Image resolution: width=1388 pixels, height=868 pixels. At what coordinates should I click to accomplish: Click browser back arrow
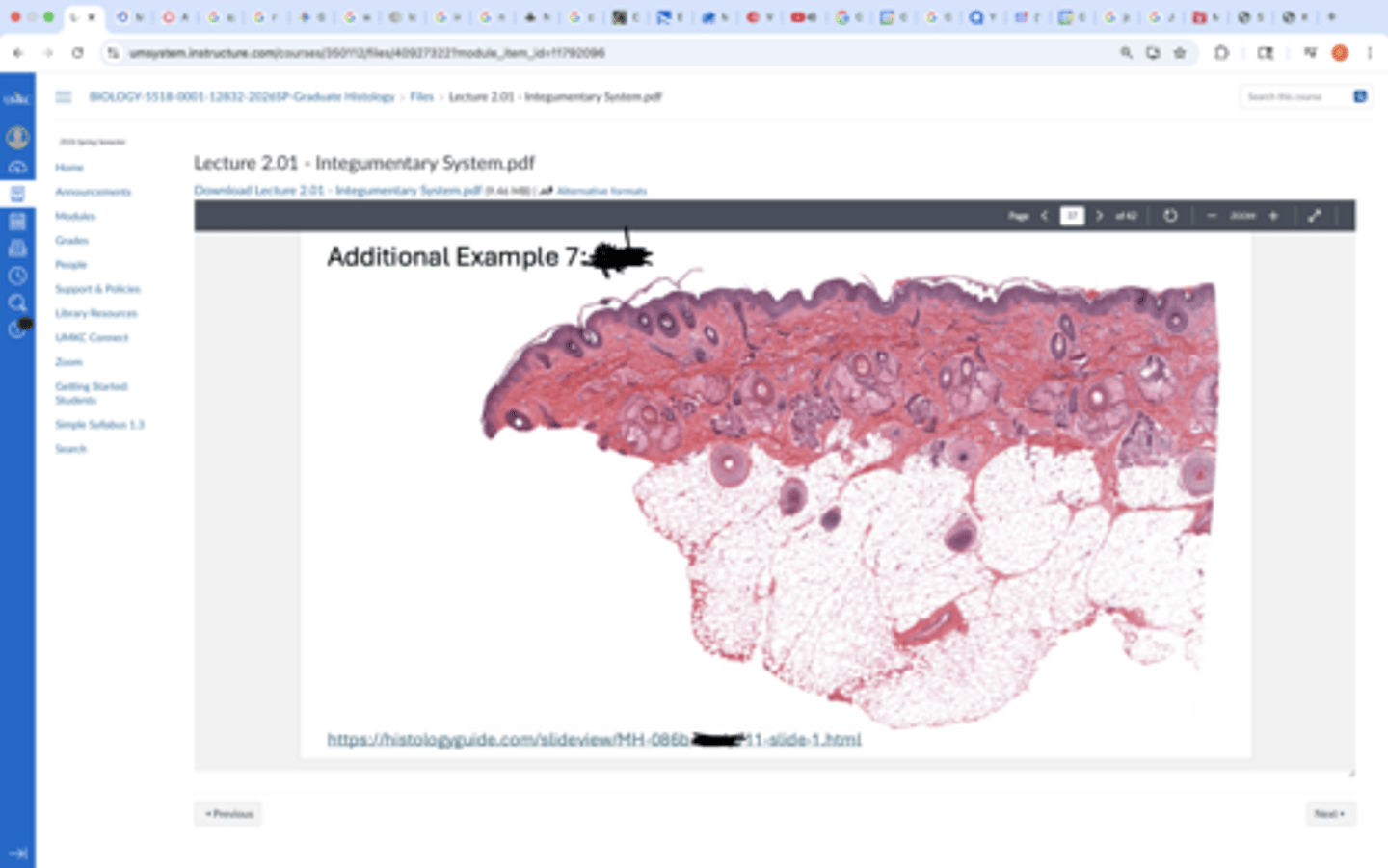[x=18, y=53]
